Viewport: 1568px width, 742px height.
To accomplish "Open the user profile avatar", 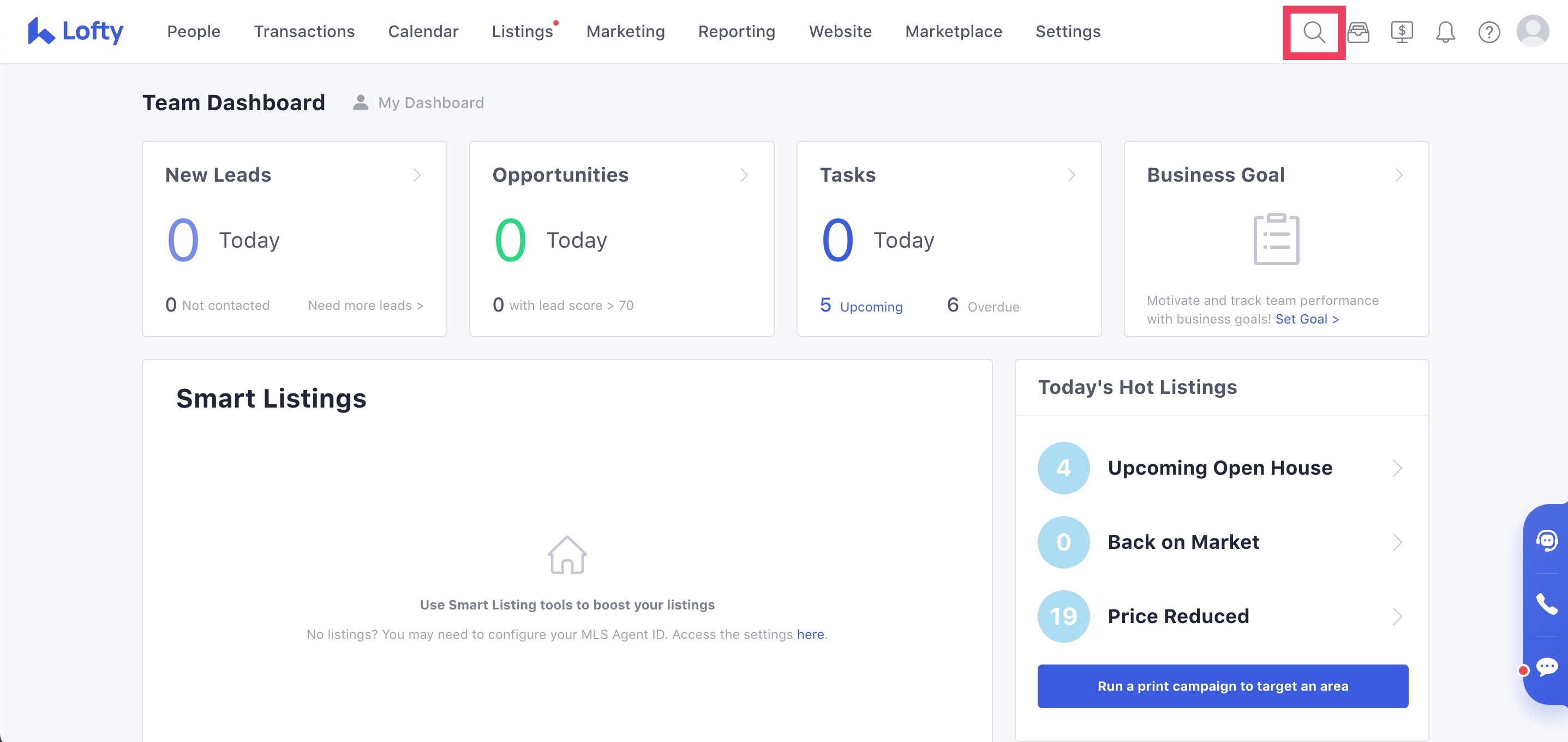I will coord(1532,31).
